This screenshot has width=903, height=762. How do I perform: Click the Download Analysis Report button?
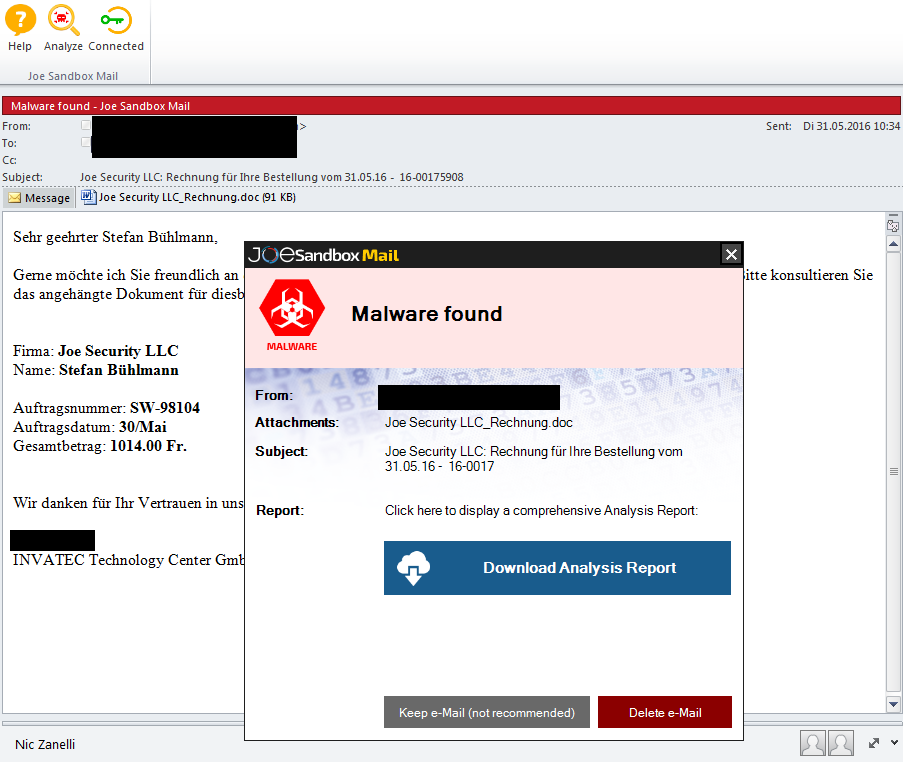click(557, 567)
